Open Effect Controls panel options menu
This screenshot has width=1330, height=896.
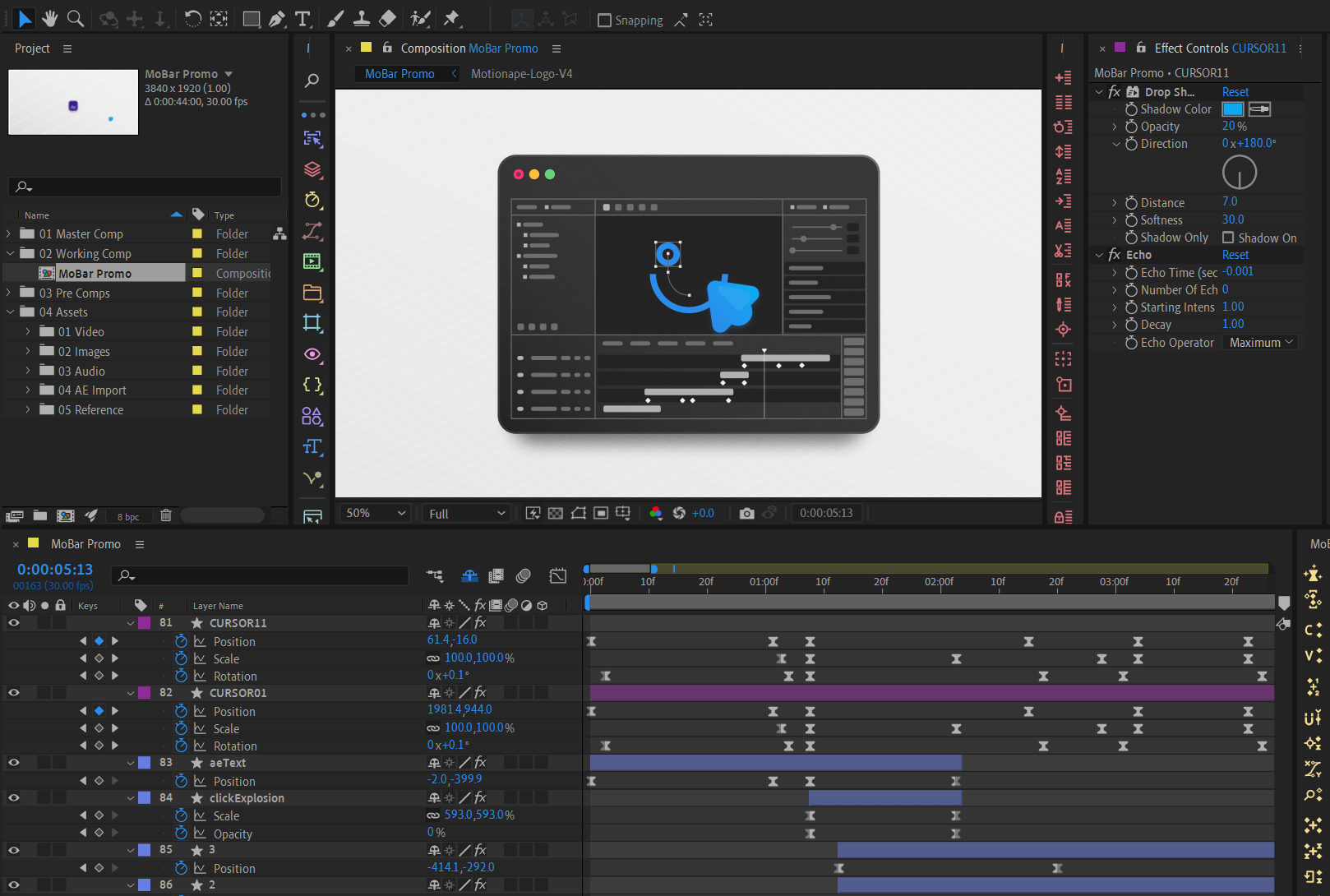click(1300, 48)
